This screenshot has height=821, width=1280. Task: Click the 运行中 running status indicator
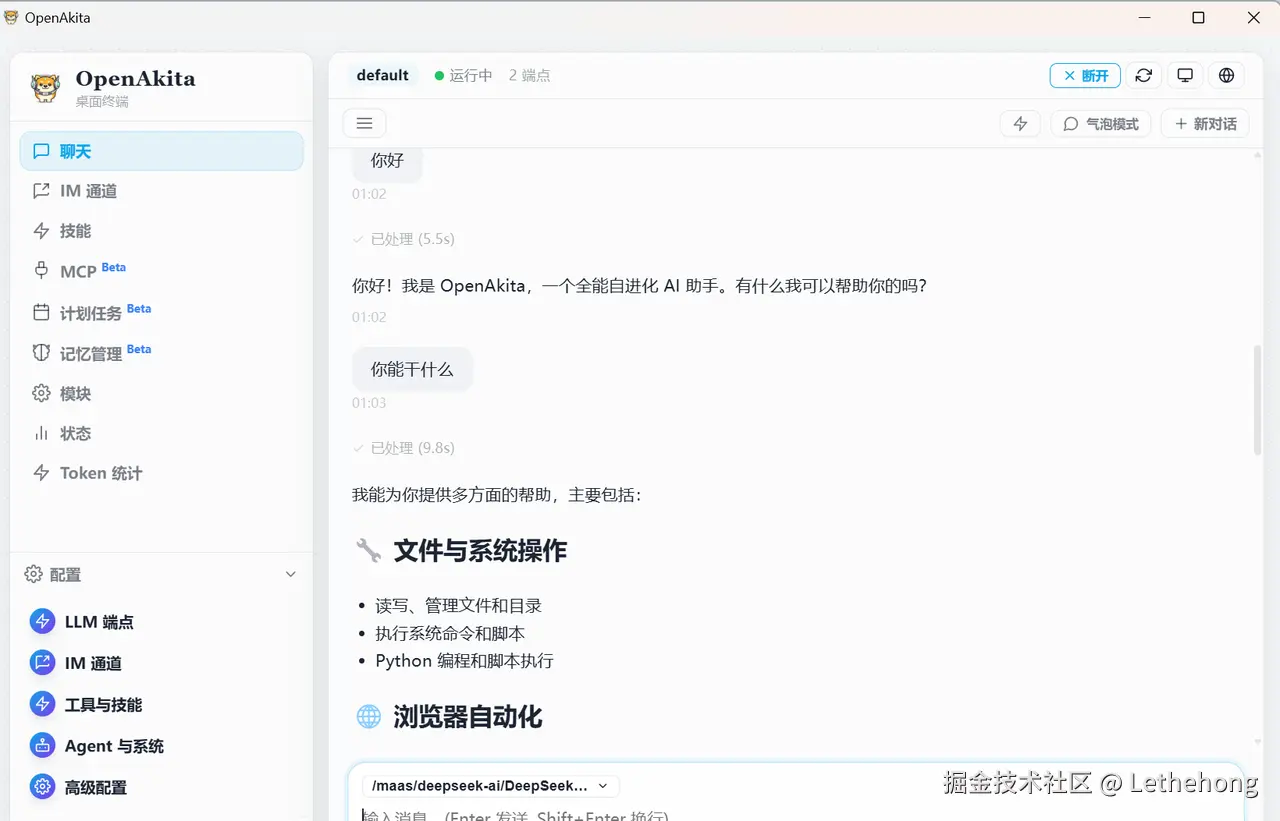[464, 75]
